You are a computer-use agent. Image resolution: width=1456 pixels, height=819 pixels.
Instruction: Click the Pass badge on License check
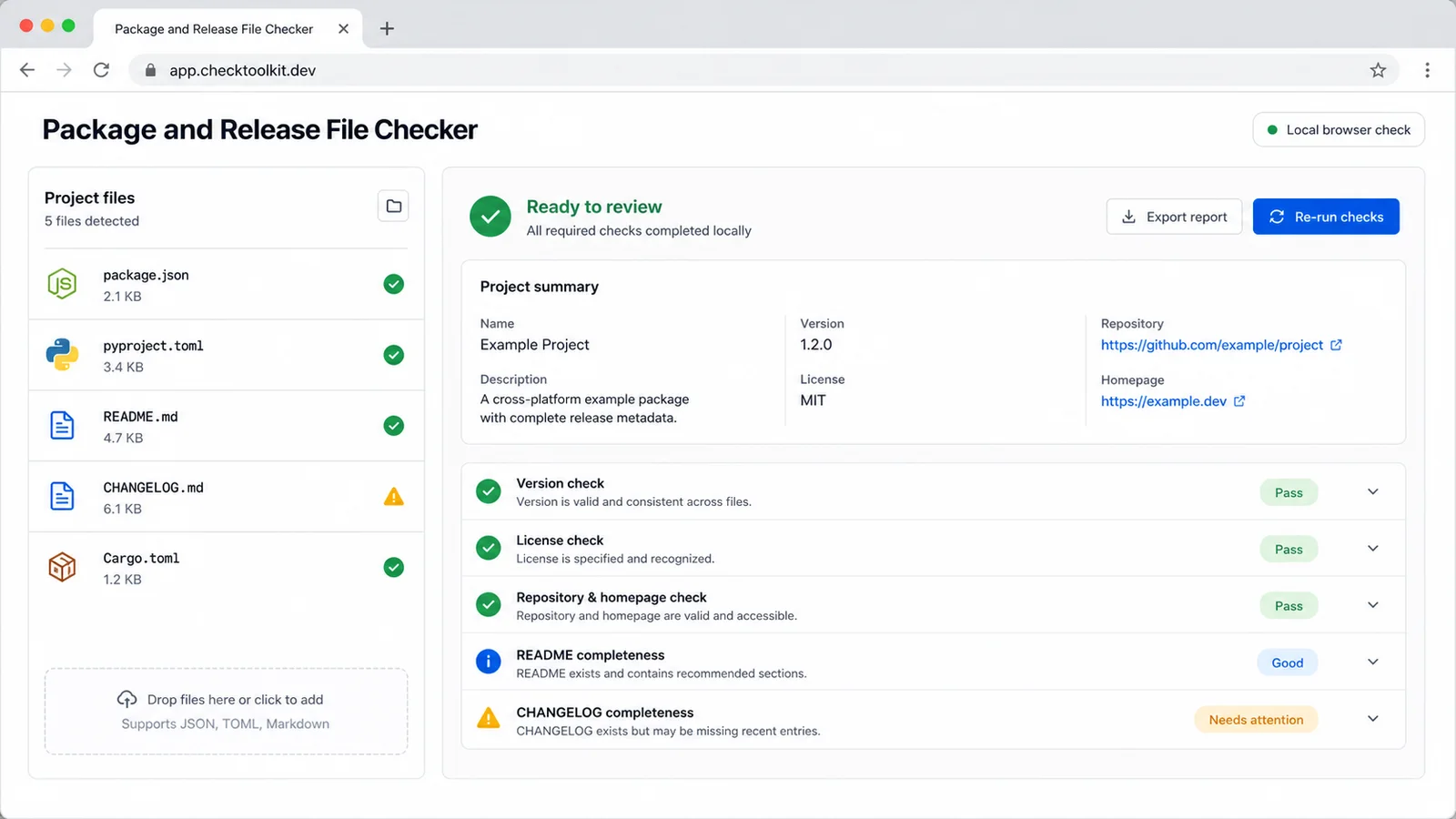coord(1289,549)
